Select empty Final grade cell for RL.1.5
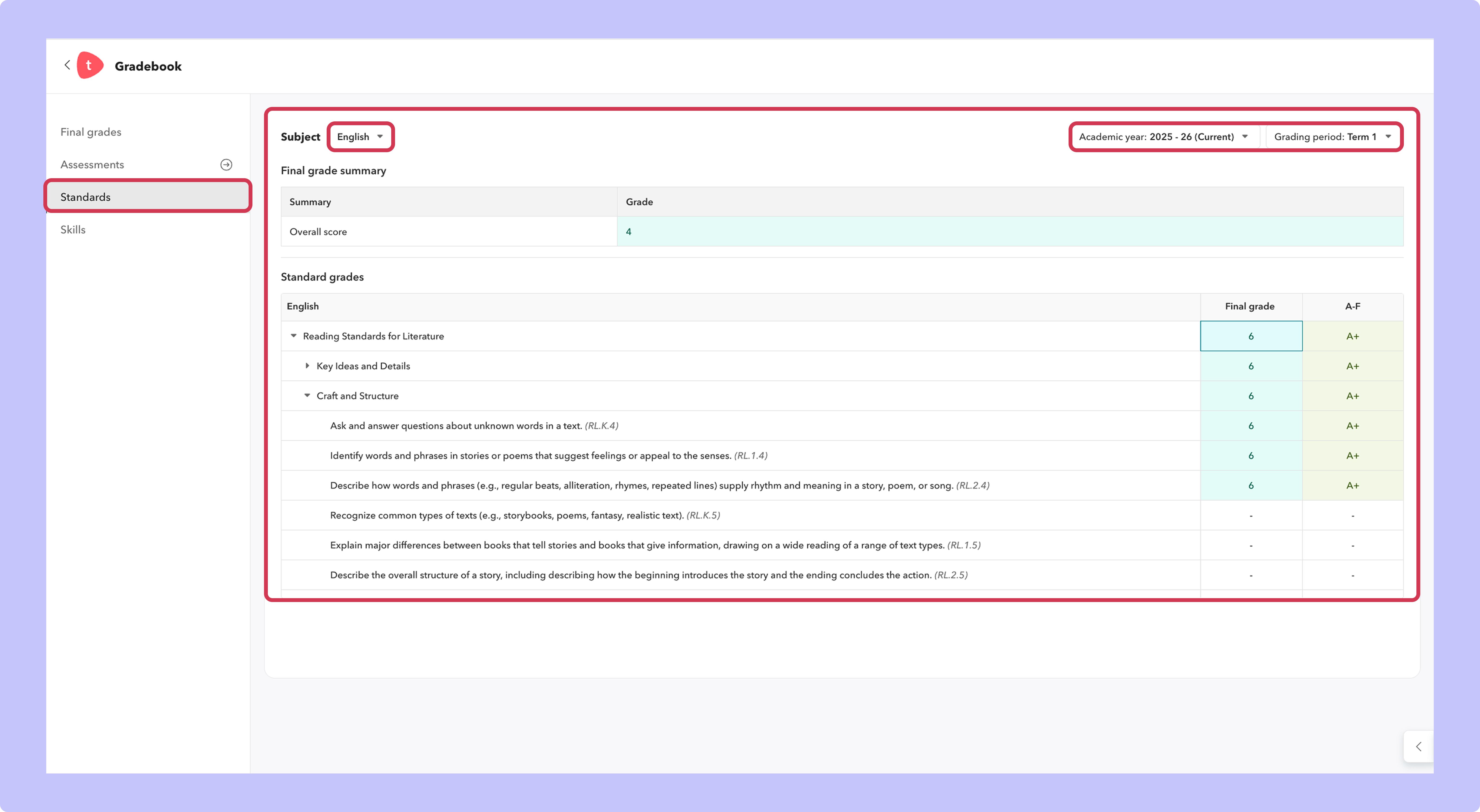The image size is (1480, 812). tap(1251, 545)
